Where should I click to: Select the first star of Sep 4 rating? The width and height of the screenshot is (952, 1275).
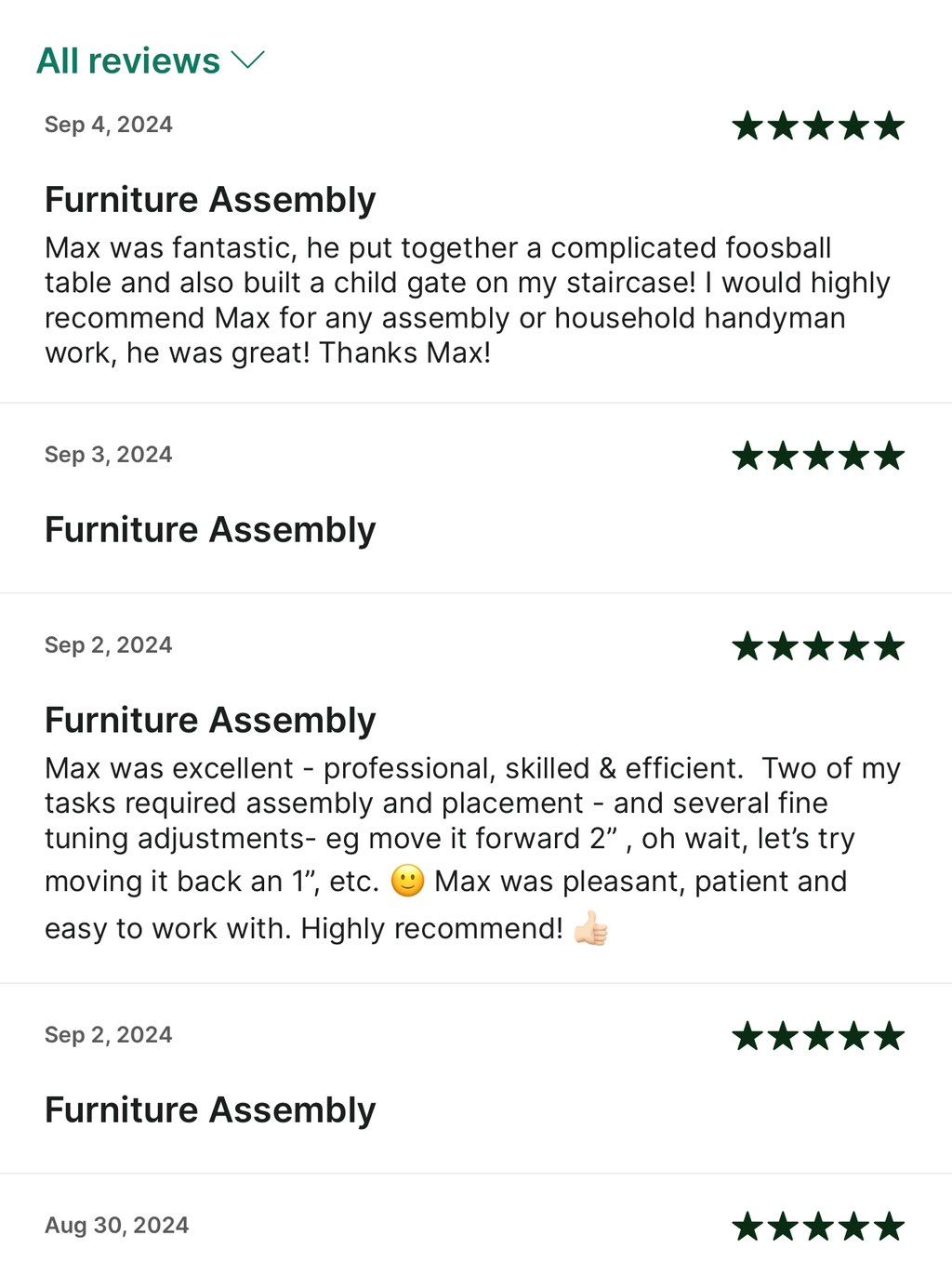[747, 126]
